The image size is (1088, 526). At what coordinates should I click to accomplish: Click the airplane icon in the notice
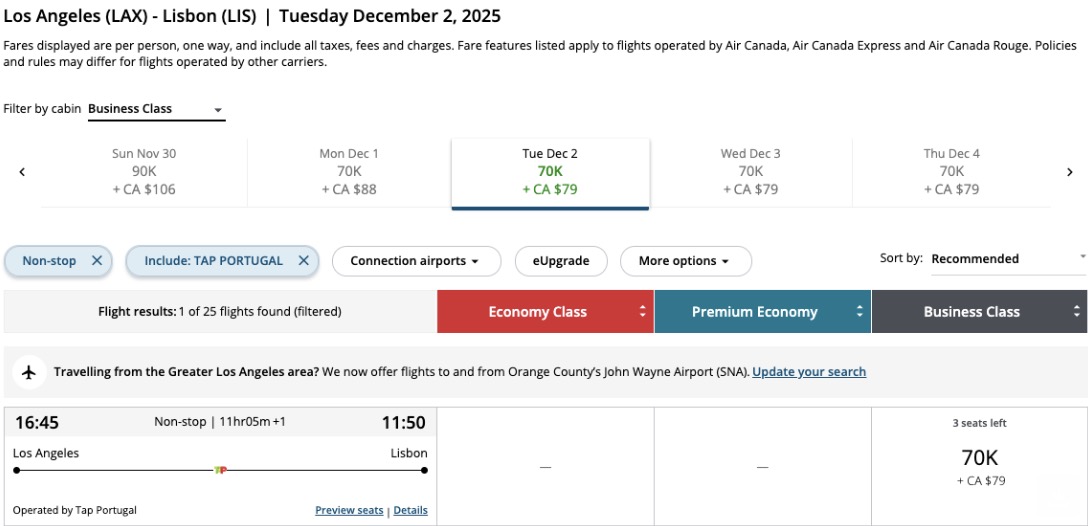(x=29, y=372)
